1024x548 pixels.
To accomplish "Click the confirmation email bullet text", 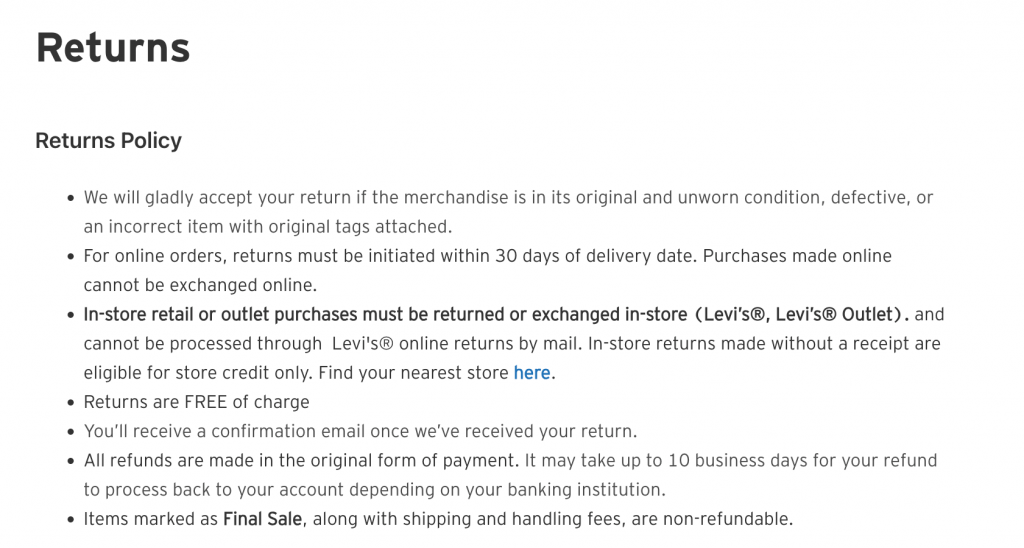I will [360, 432].
